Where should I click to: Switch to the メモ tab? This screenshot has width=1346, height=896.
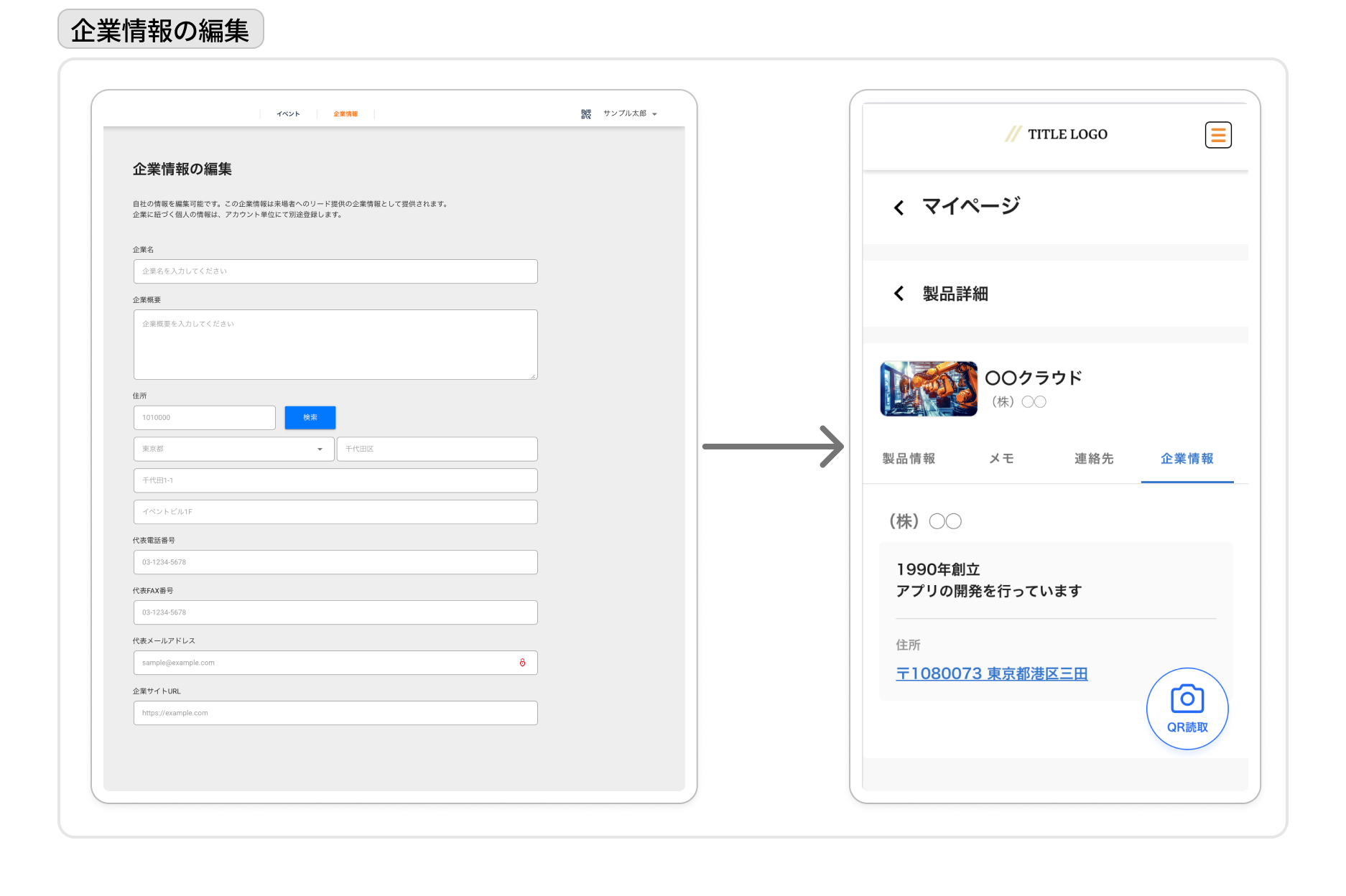(x=1002, y=459)
